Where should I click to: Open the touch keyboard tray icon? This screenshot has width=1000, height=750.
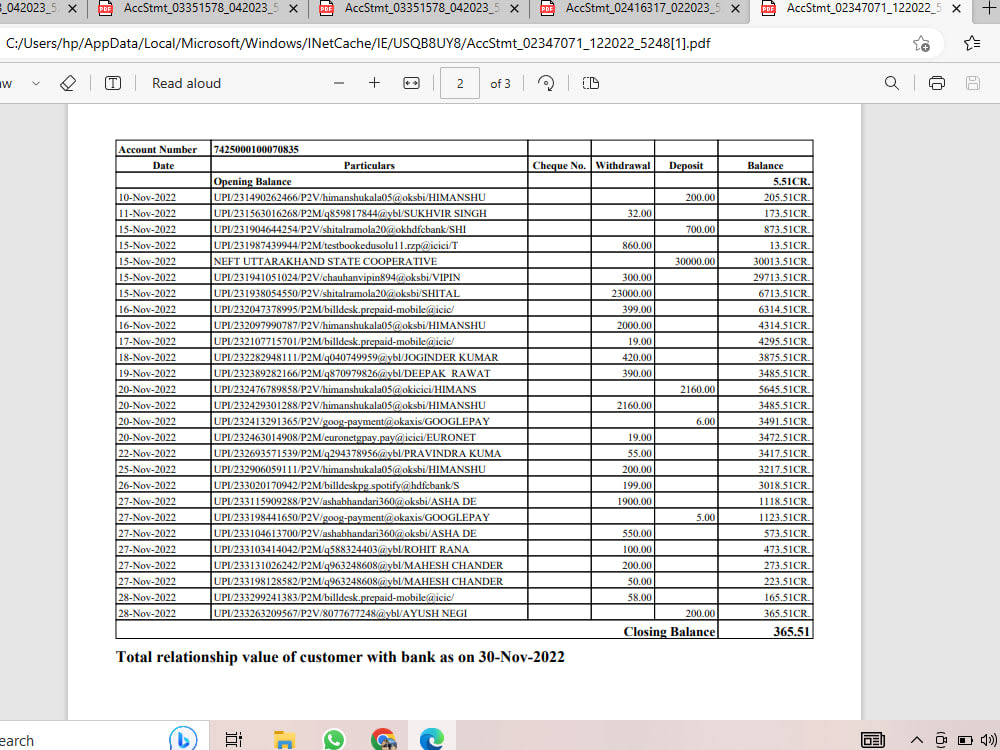(872, 740)
